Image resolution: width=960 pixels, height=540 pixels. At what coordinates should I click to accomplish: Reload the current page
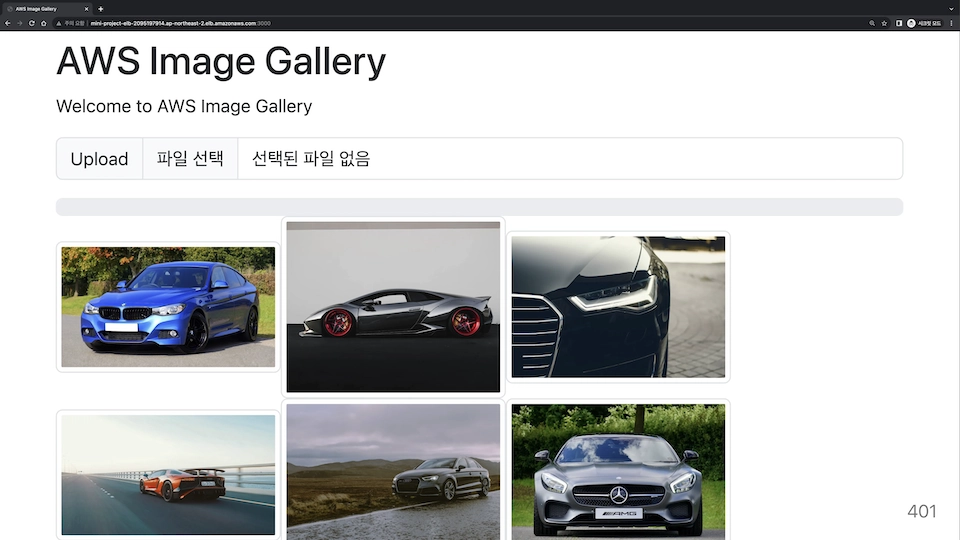click(x=31, y=22)
